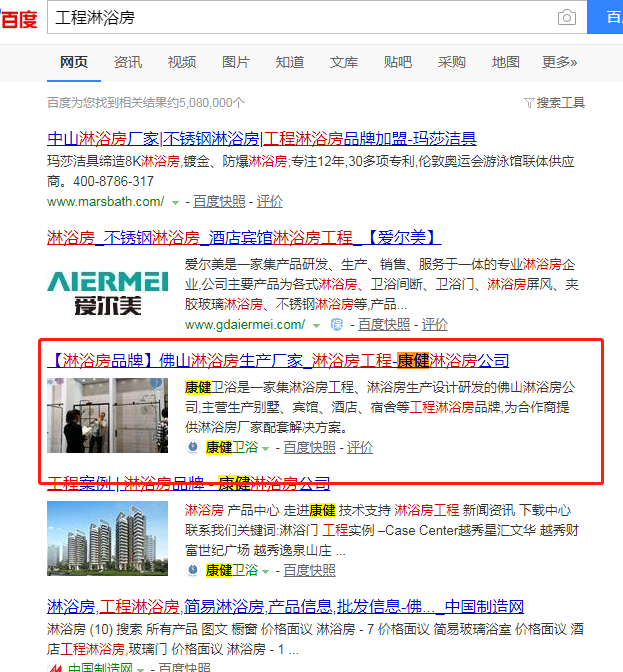This screenshot has width=623, height=672.
Task: Open the 工程案例 | 淋浴房品牌 title link
Action: (x=189, y=484)
